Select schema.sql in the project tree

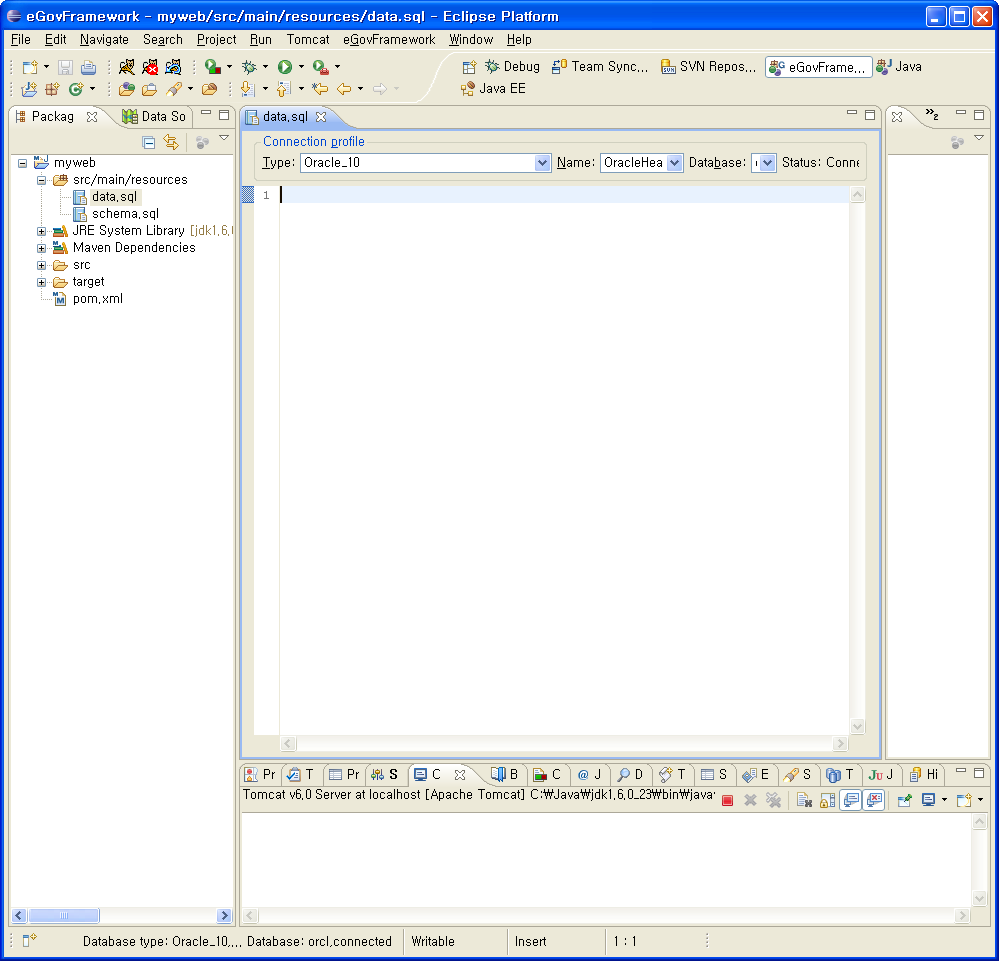click(125, 214)
